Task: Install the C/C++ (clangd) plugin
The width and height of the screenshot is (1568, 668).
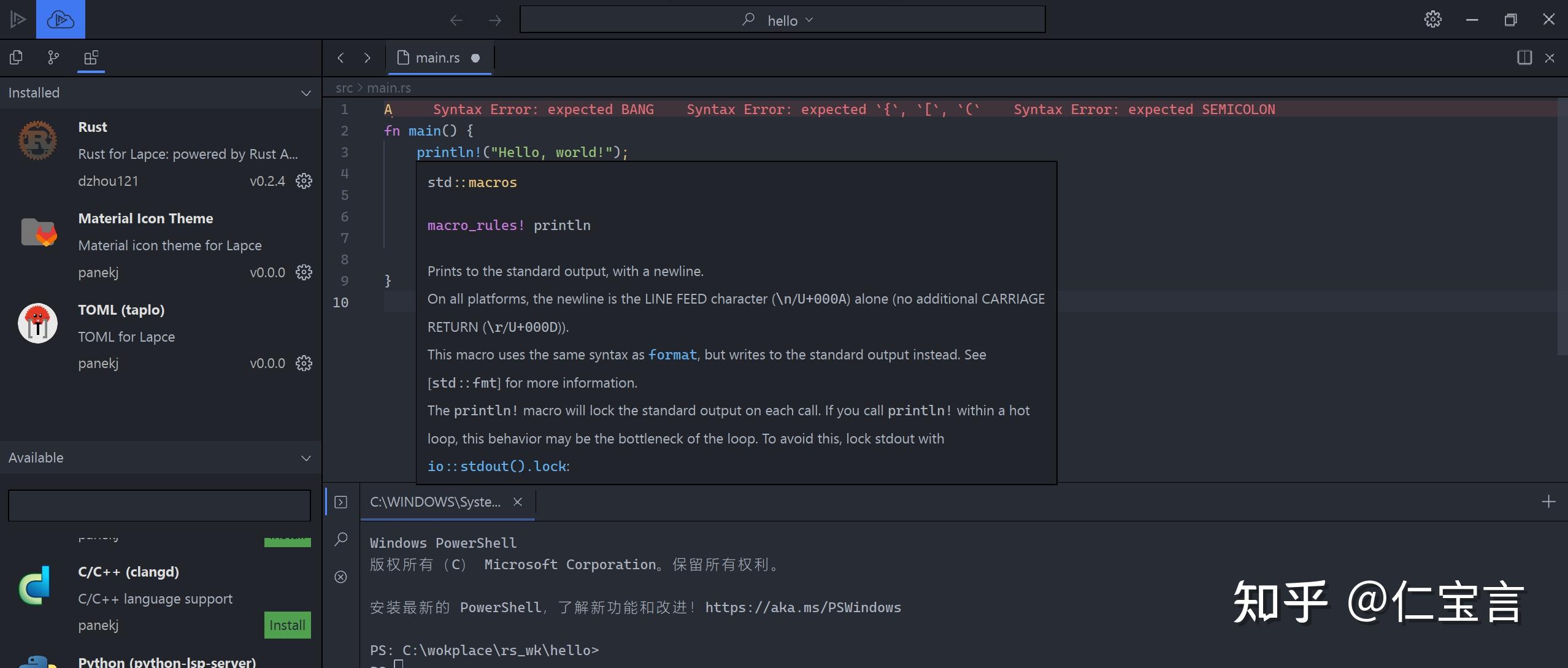Action: pos(287,625)
